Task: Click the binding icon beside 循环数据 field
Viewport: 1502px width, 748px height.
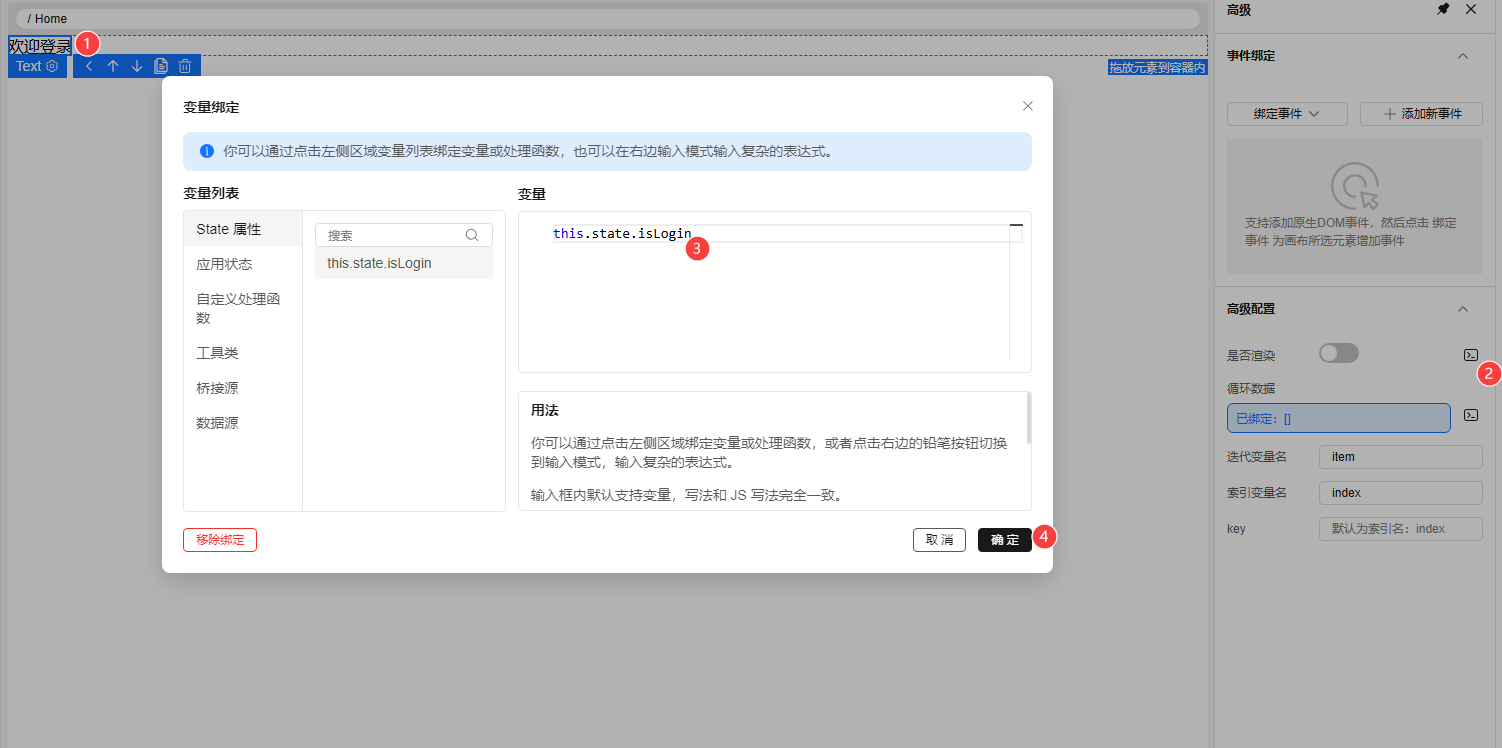Action: pyautogui.click(x=1470, y=415)
